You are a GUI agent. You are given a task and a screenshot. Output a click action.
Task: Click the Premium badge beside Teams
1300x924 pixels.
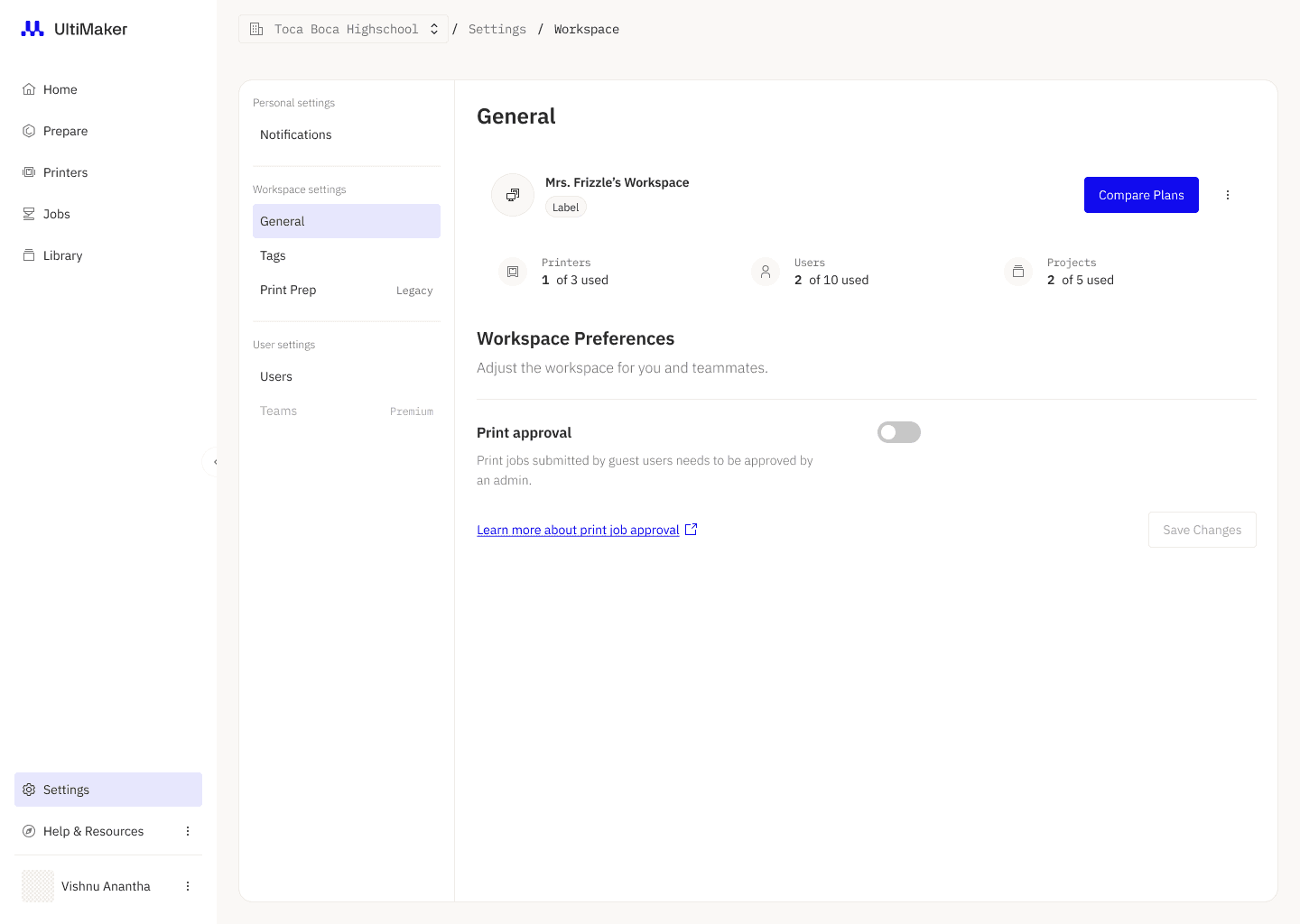pyautogui.click(x=412, y=411)
